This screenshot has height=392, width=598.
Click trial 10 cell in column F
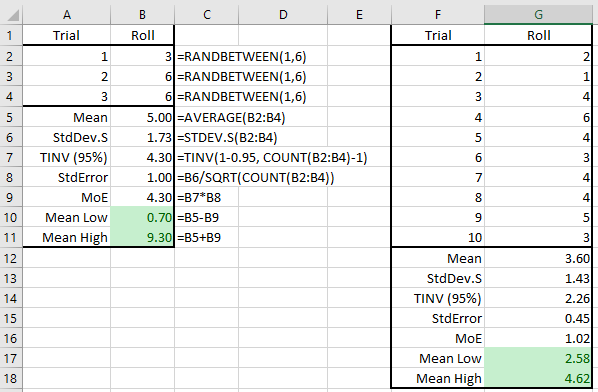coord(438,237)
